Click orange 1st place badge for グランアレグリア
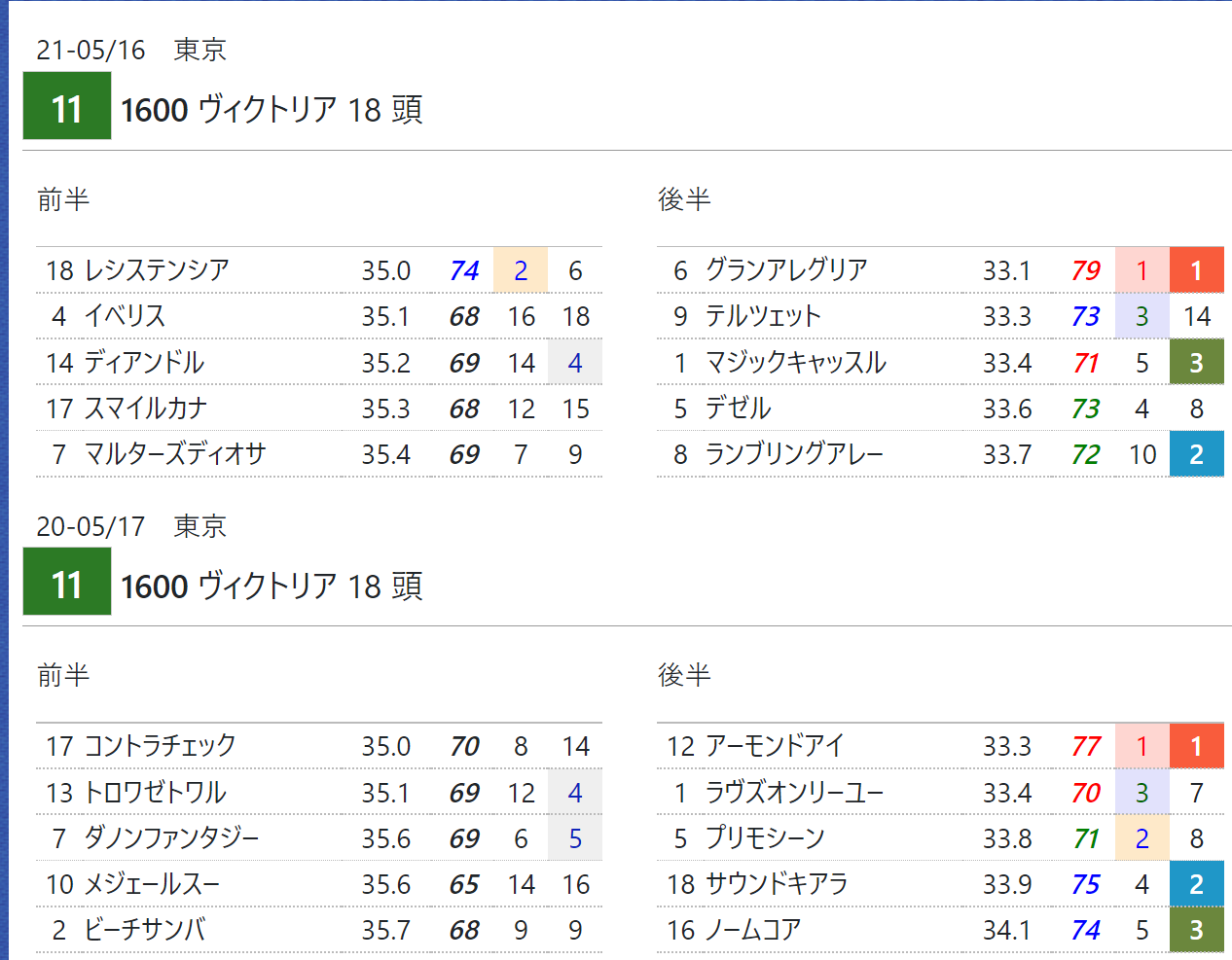1232x960 pixels. 1196,270
